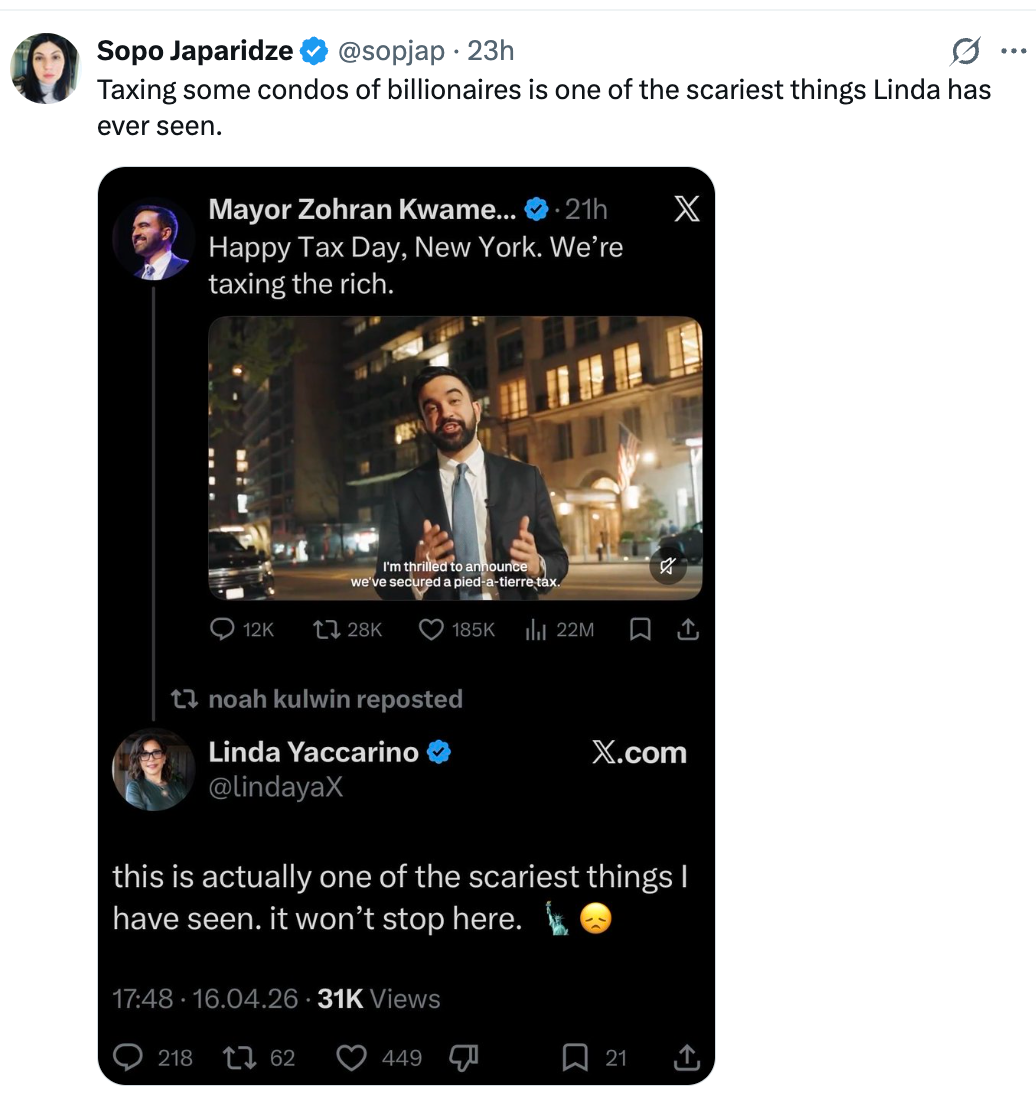Image resolution: width=1036 pixels, height=1100 pixels.
Task: Like Sopo's post with the heart
Action: coord(351,1057)
